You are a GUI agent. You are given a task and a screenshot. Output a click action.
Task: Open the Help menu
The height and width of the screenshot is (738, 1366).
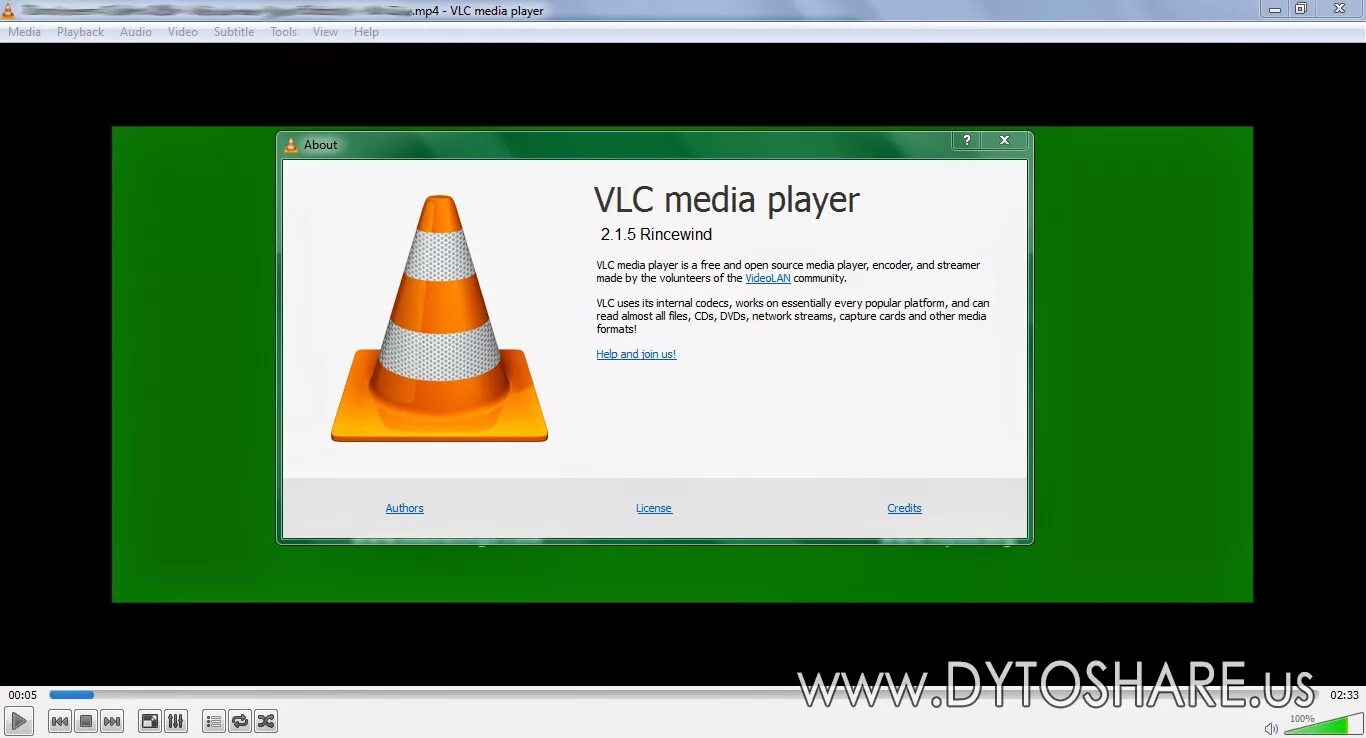[367, 32]
